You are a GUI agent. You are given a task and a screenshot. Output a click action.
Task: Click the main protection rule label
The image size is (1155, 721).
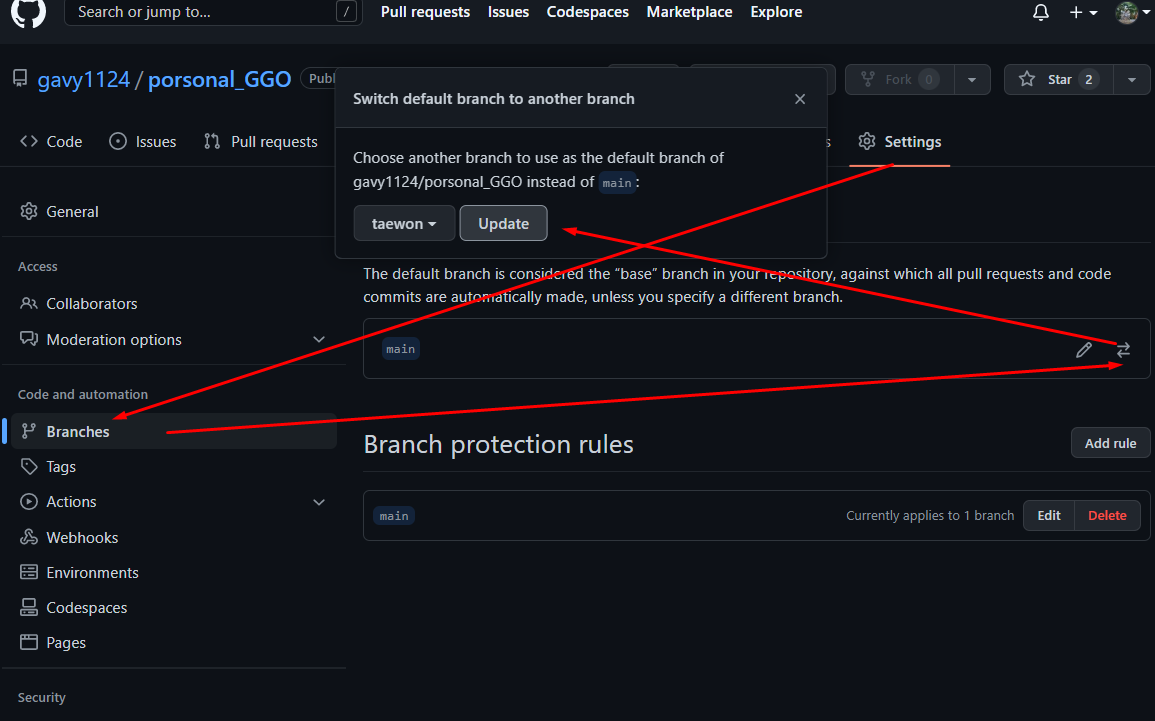coord(394,516)
